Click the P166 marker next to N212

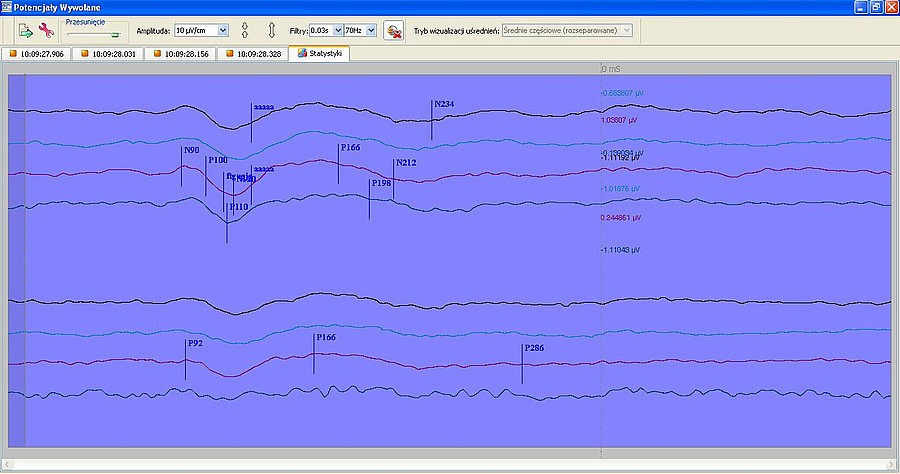(x=351, y=147)
